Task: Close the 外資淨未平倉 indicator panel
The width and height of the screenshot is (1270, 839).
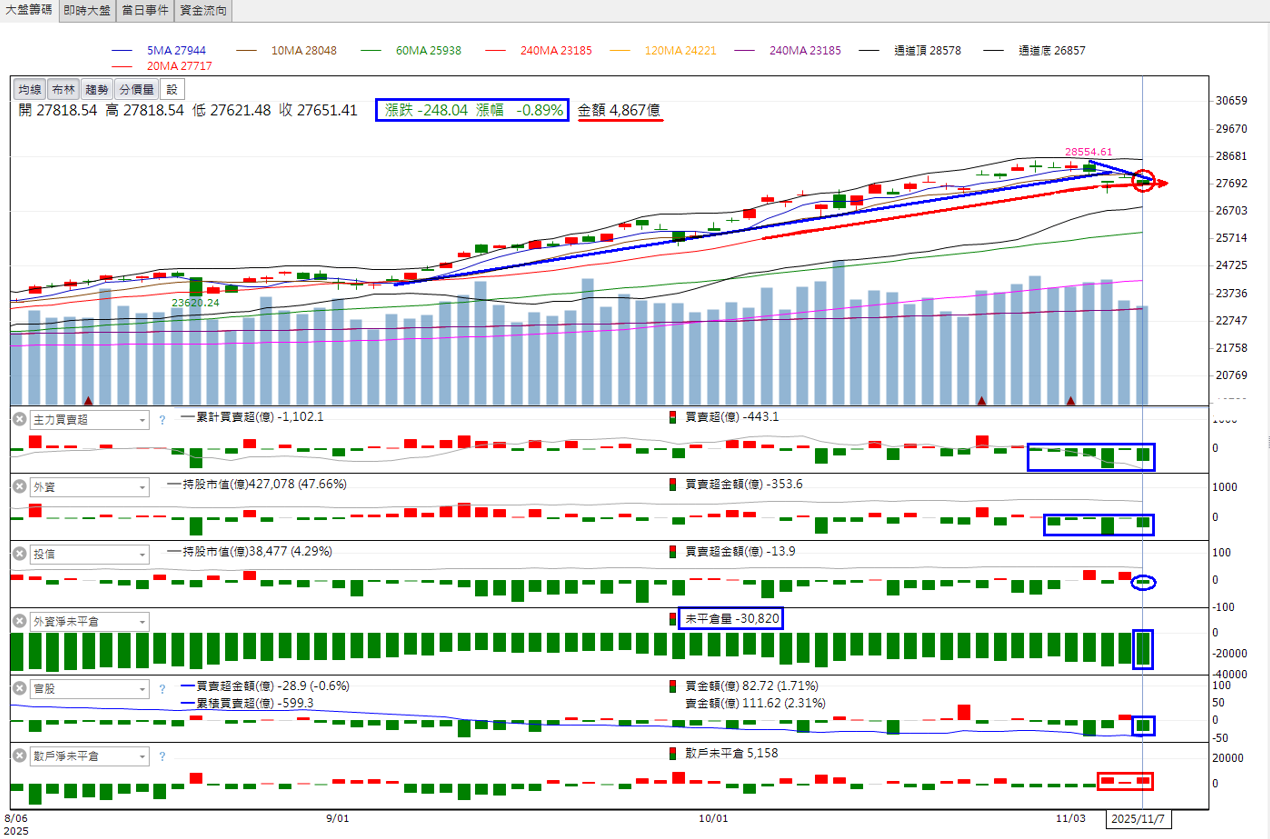Action: (19, 621)
